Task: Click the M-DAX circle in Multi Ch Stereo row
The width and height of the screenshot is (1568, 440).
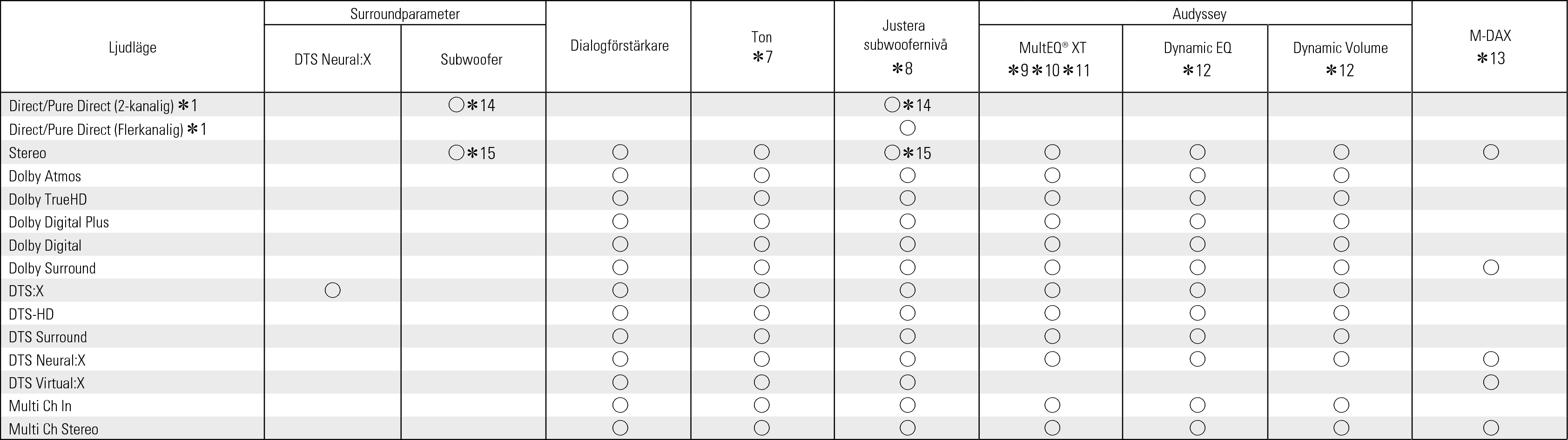Action: (1491, 428)
